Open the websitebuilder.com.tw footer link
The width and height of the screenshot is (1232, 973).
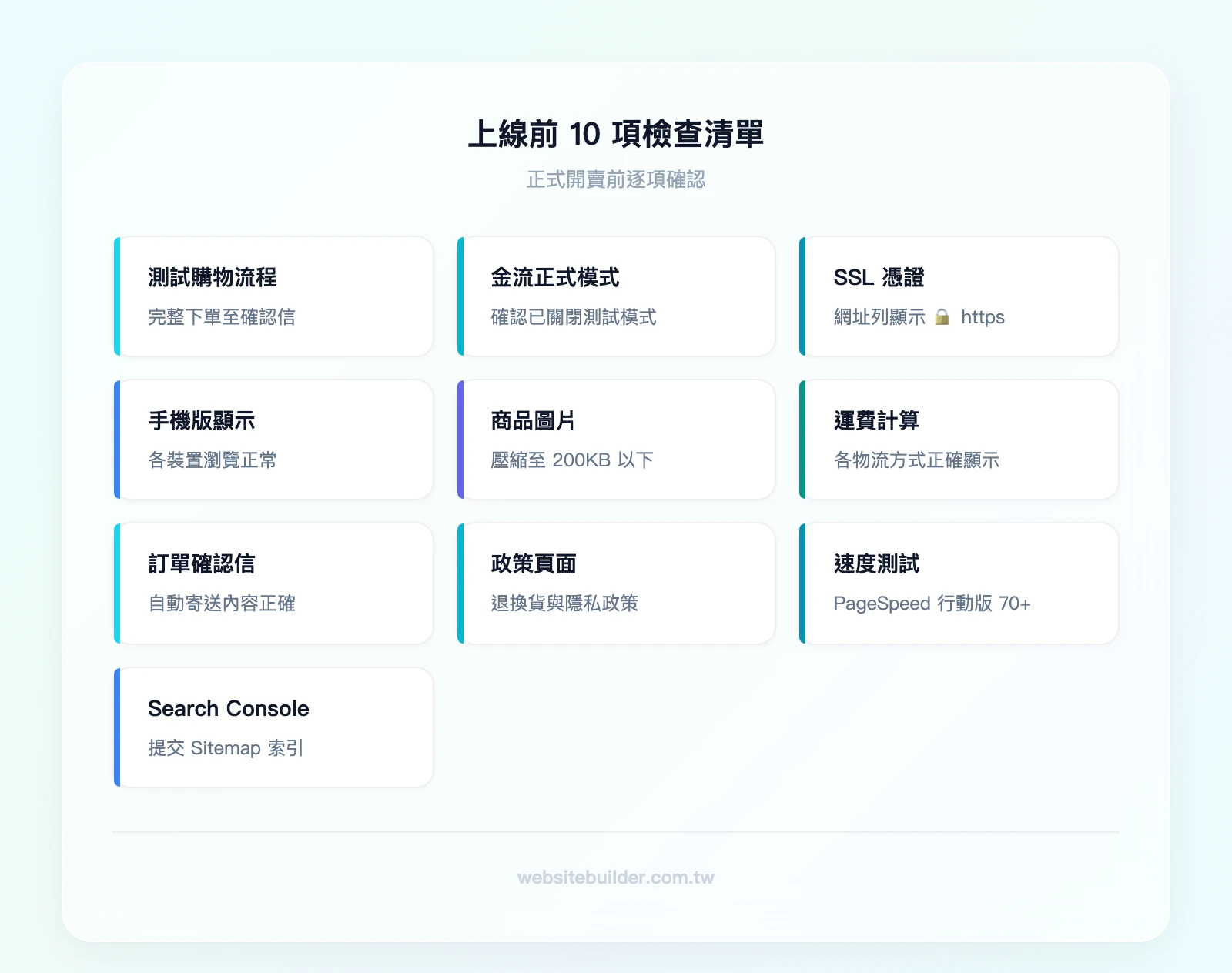coord(616,878)
